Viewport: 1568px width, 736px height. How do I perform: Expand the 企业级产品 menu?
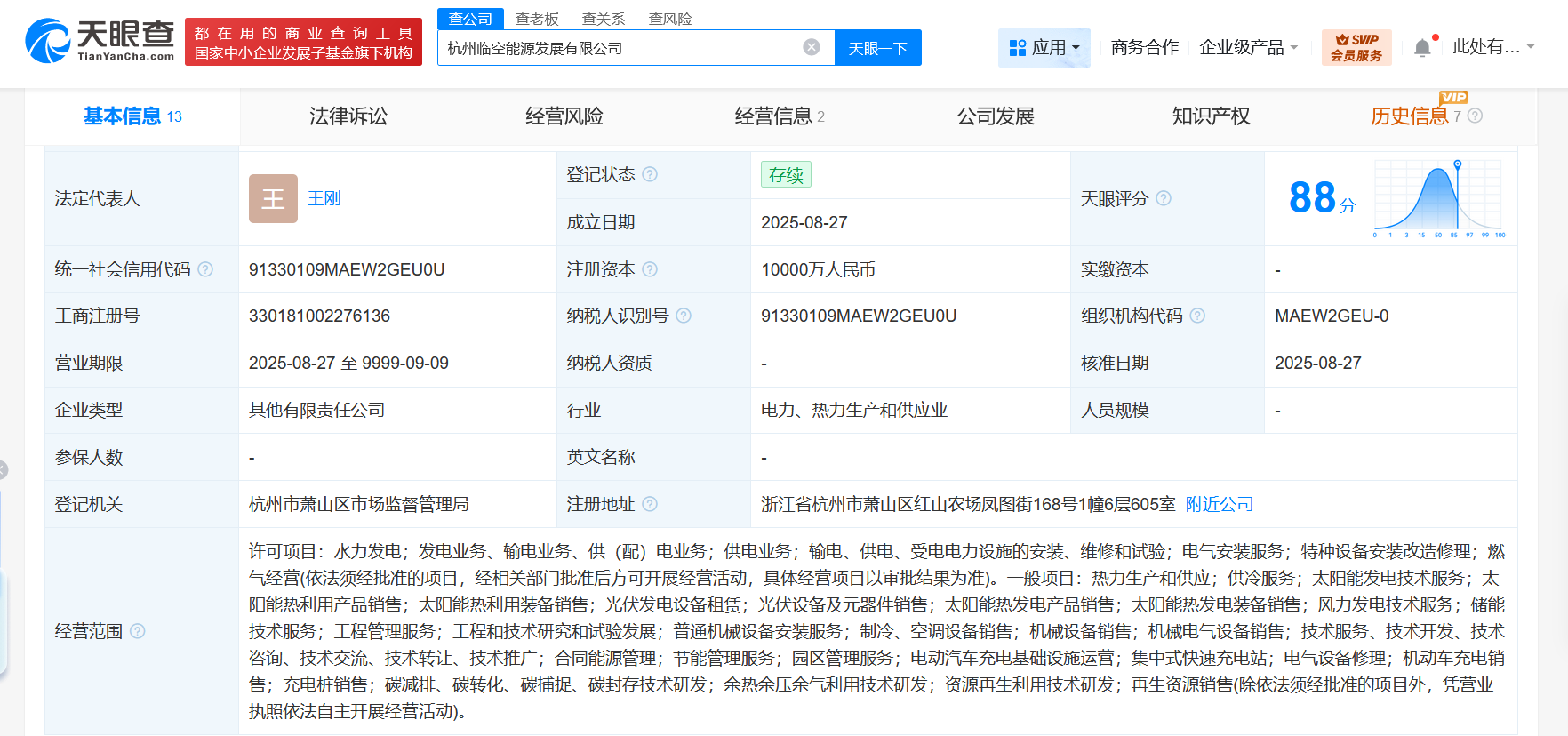[1248, 47]
